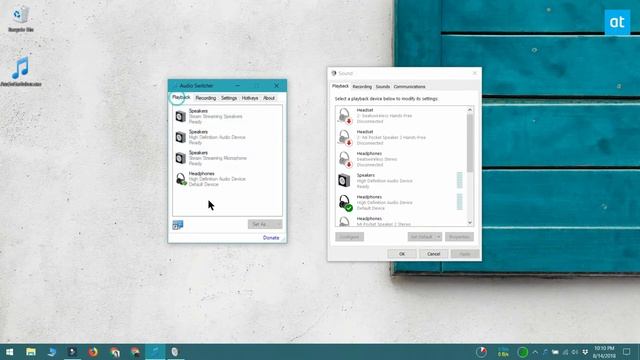Open the taskbar clock and date
Image resolution: width=640 pixels, height=360 pixels.
(604, 352)
